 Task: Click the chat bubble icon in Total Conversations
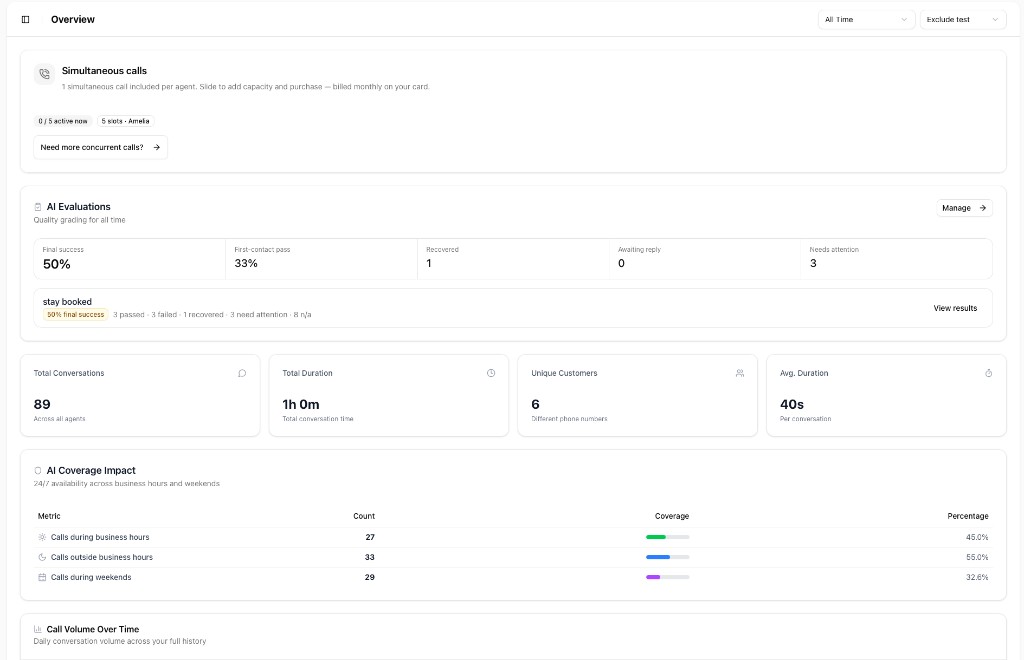pyautogui.click(x=242, y=373)
